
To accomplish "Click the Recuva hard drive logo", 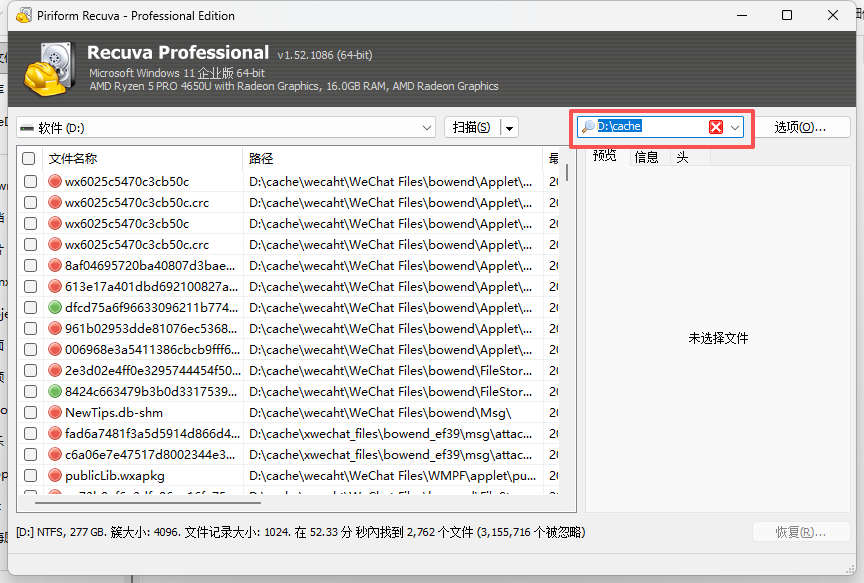I will pos(50,69).
